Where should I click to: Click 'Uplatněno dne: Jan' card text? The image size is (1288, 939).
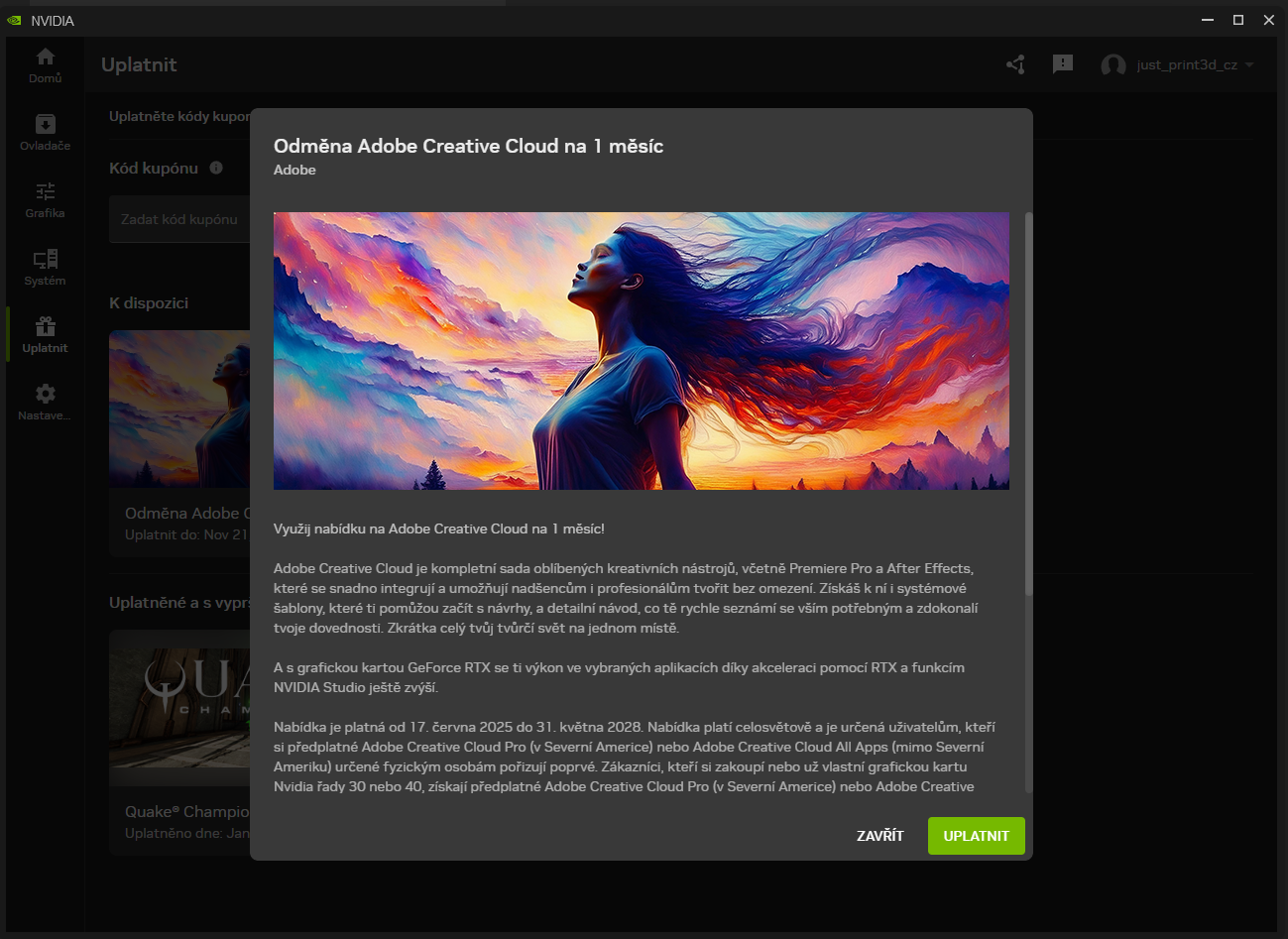point(187,833)
